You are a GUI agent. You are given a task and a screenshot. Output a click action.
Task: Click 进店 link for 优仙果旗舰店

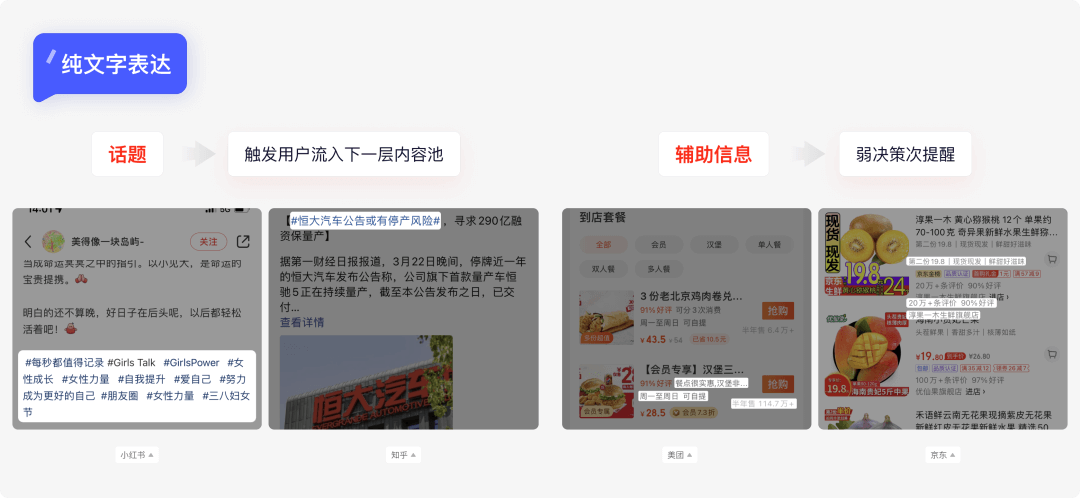coord(975,391)
